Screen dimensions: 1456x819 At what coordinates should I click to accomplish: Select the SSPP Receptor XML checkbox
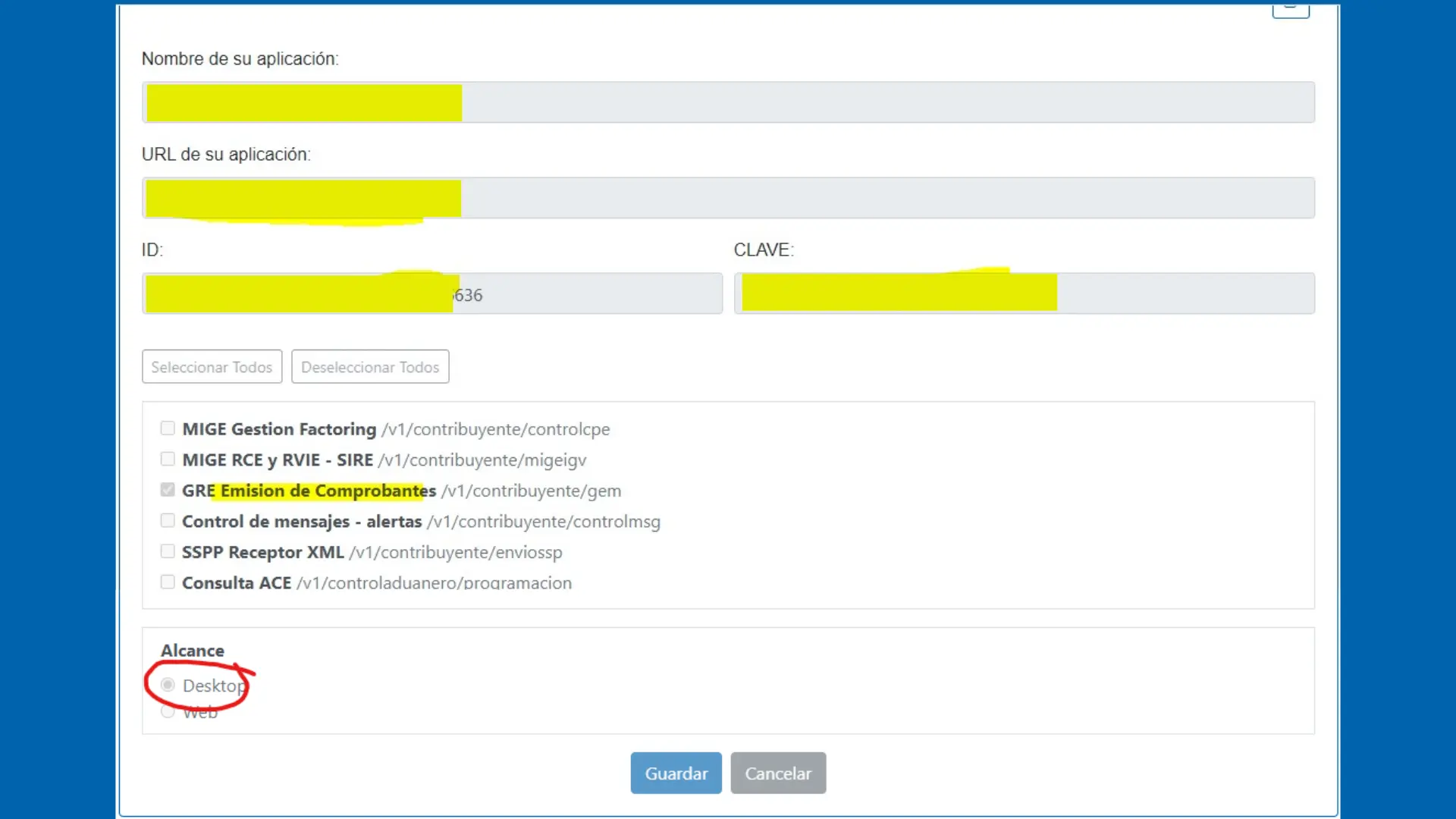coord(168,551)
